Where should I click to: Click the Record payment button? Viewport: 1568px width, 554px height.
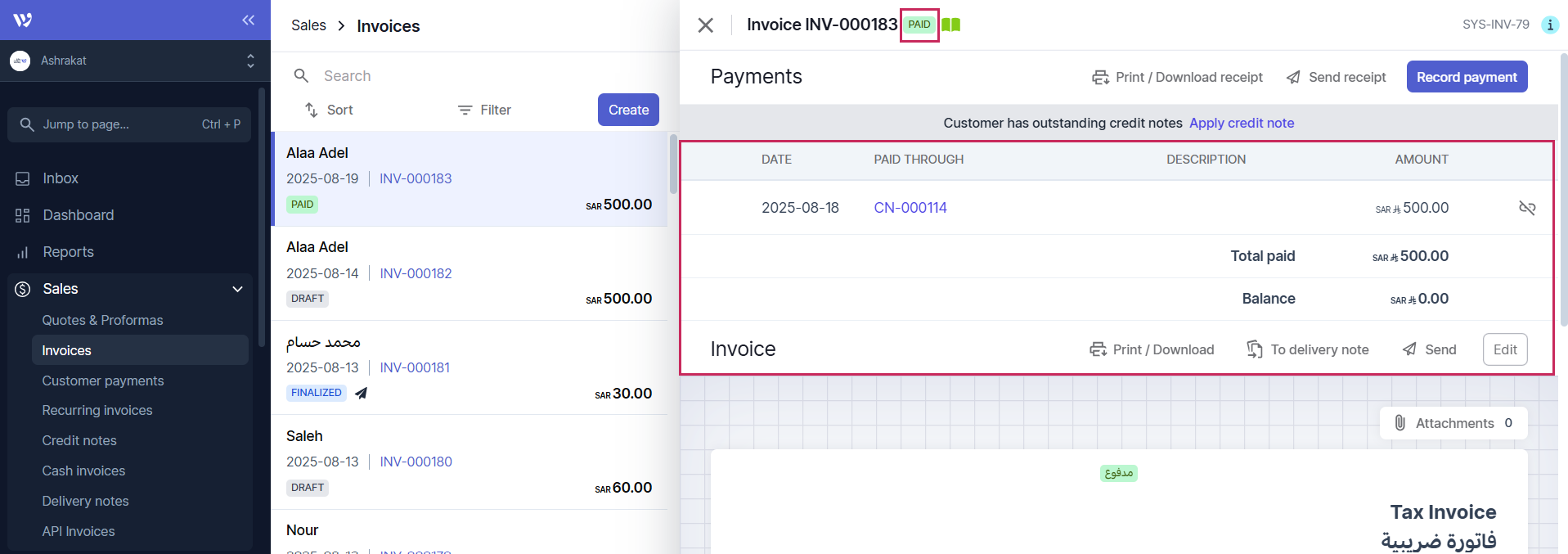tap(1466, 77)
